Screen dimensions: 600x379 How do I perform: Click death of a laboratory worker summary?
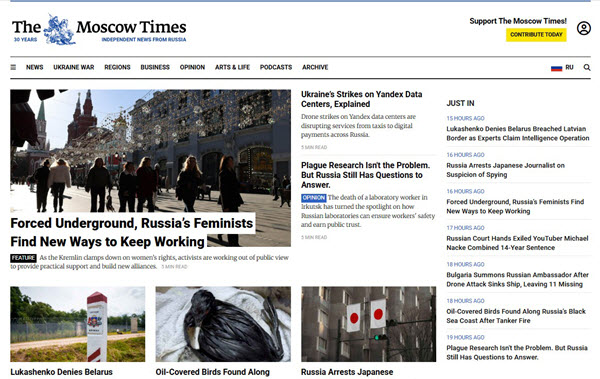tap(368, 211)
